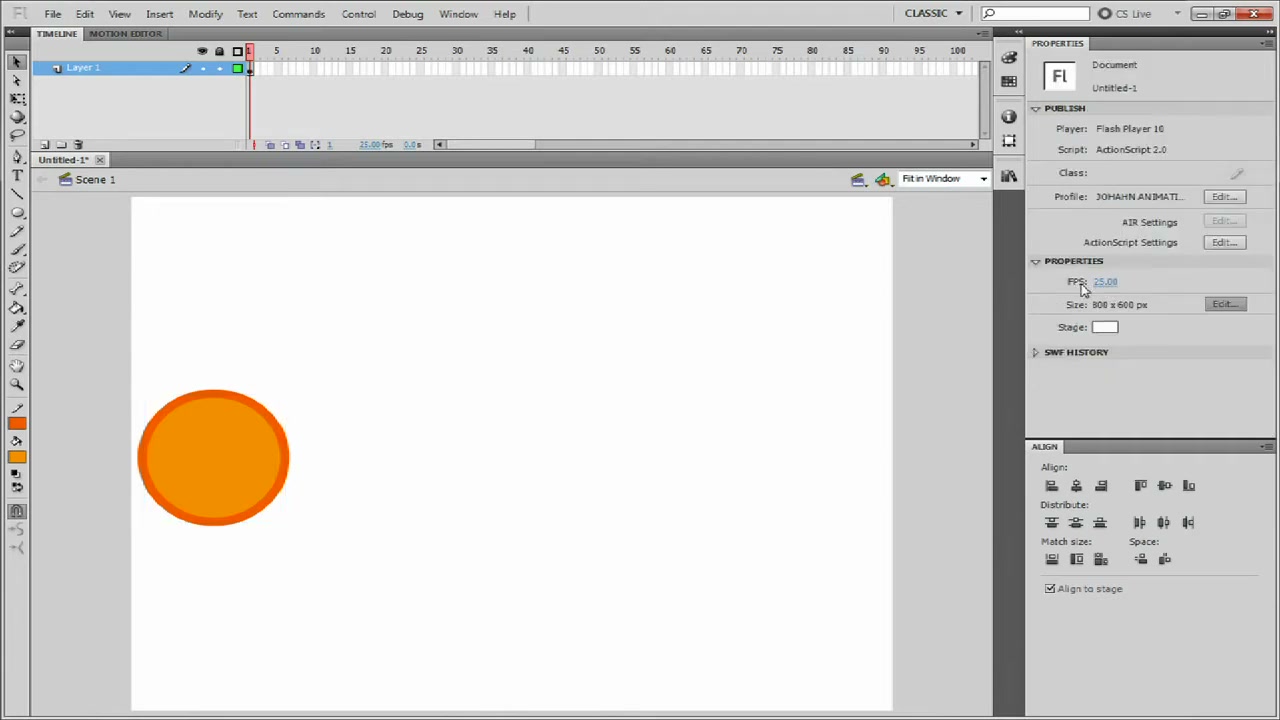Select the Eyedropper tool
Viewport: 1280px width, 720px height.
pos(17,327)
